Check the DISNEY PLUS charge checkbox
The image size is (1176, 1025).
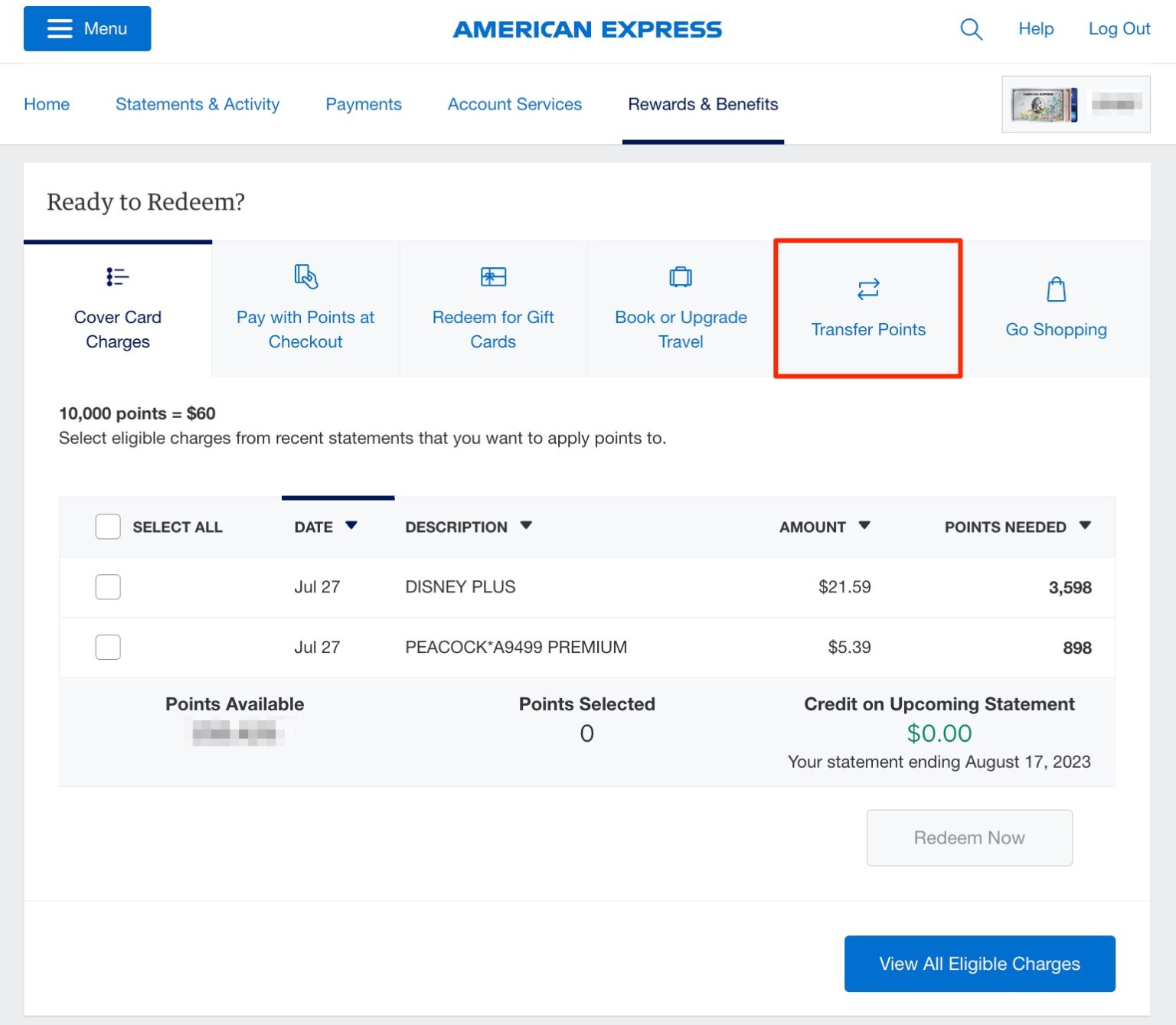pos(108,586)
